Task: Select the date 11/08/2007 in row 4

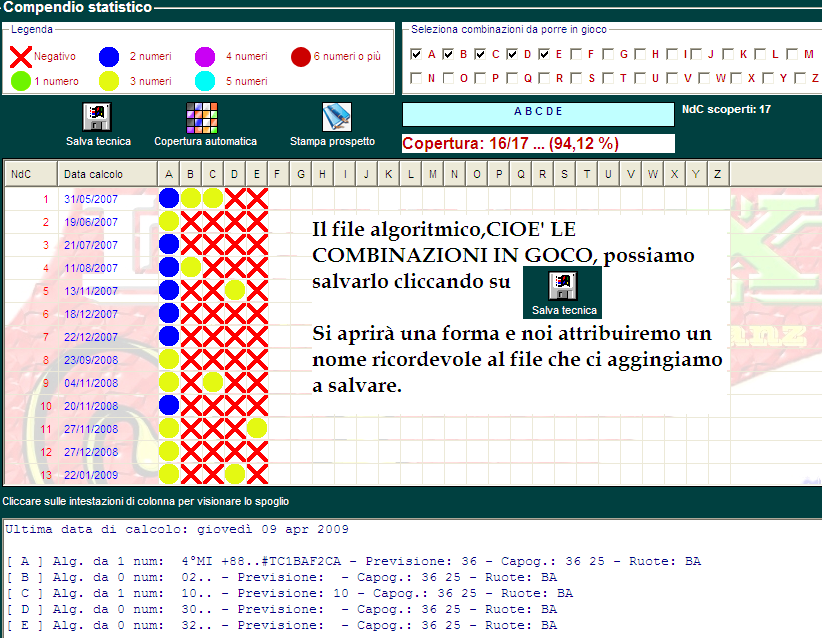Action: click(91, 268)
